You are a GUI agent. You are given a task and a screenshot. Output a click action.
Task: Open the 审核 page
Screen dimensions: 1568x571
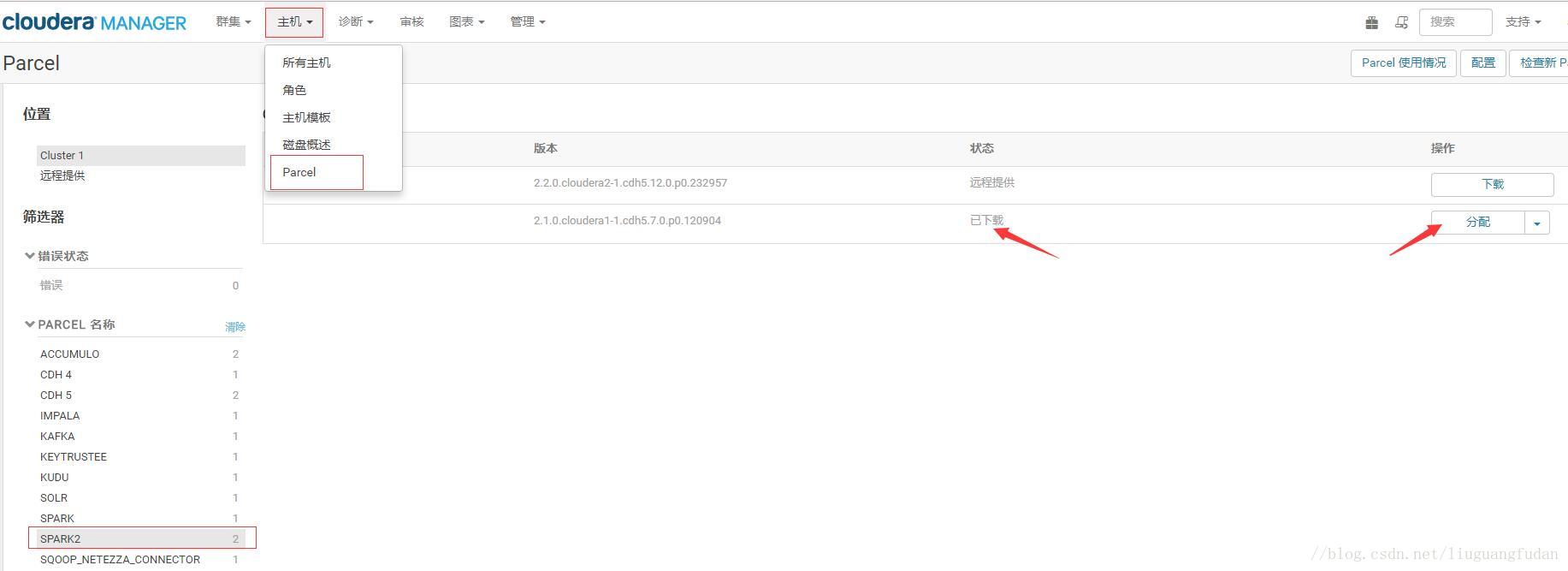point(411,22)
